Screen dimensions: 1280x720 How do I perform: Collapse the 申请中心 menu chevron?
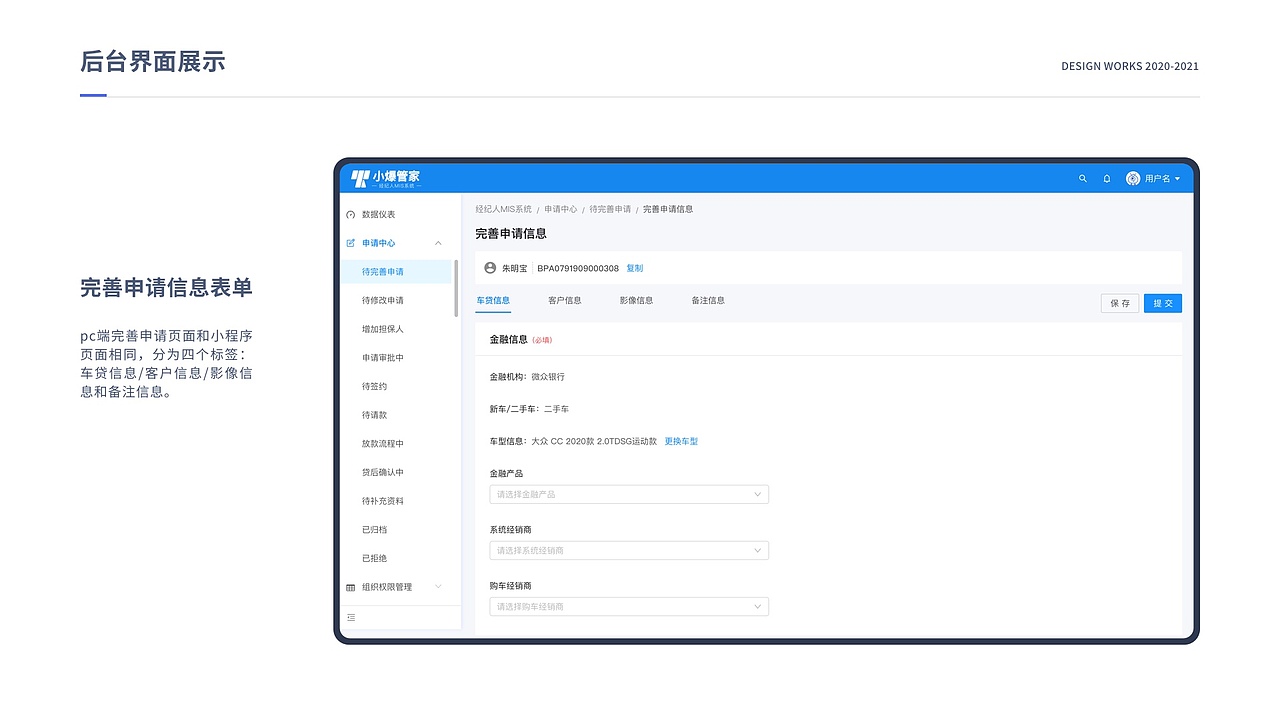[x=437, y=243]
